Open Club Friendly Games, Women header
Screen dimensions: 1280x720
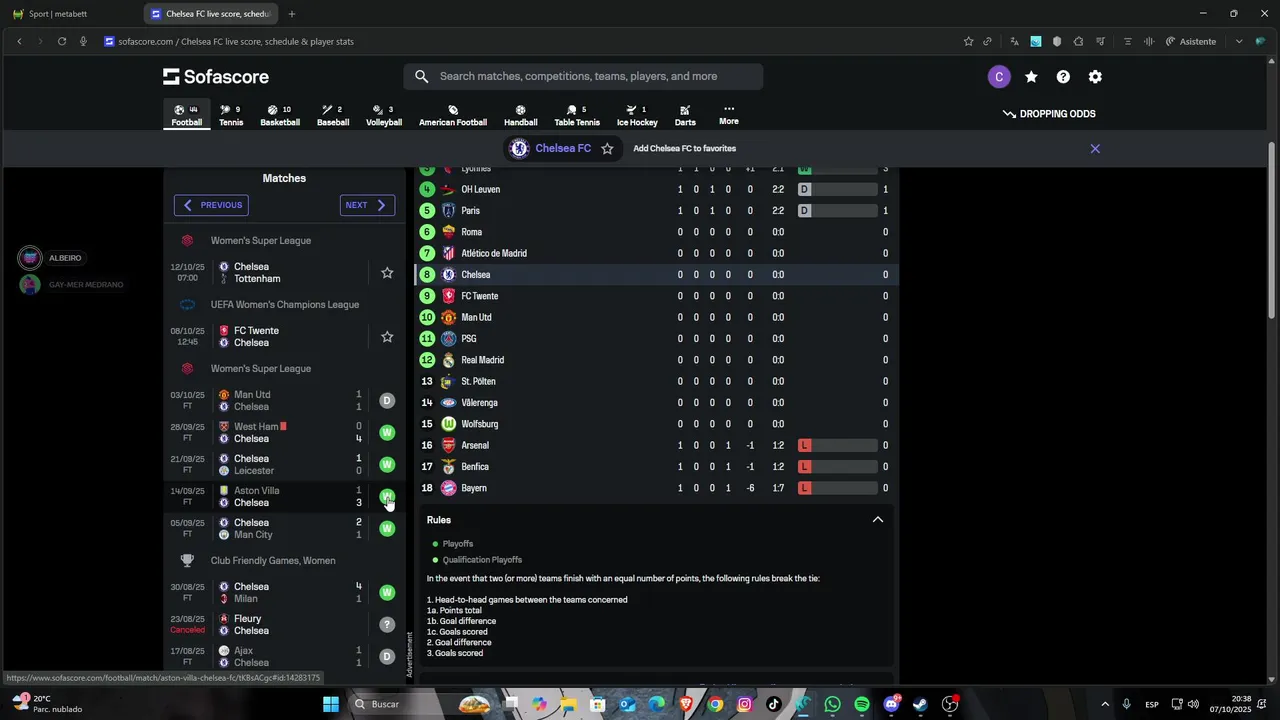pos(284,561)
